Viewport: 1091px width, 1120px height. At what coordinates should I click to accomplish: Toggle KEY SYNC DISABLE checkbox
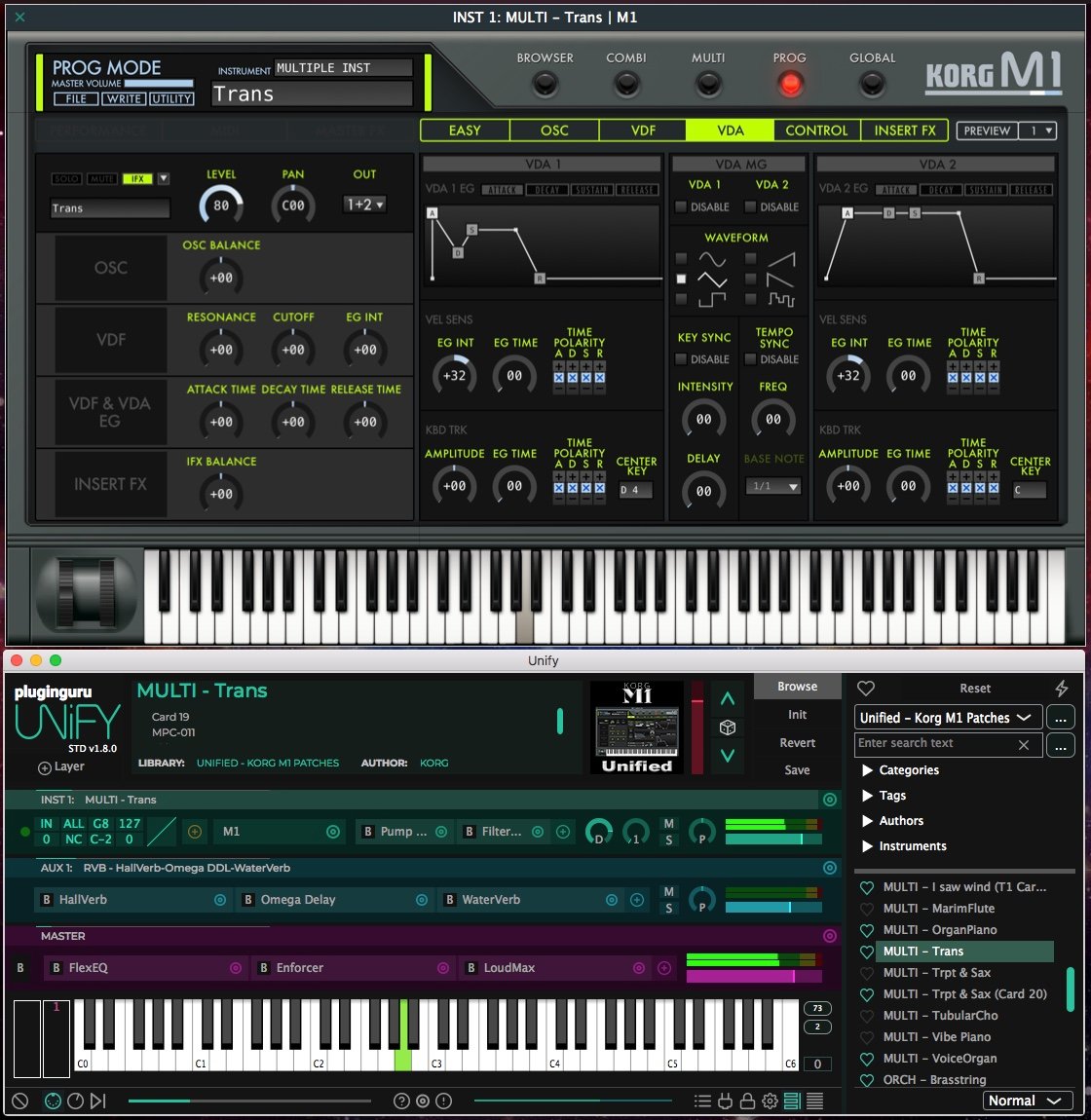tap(681, 358)
